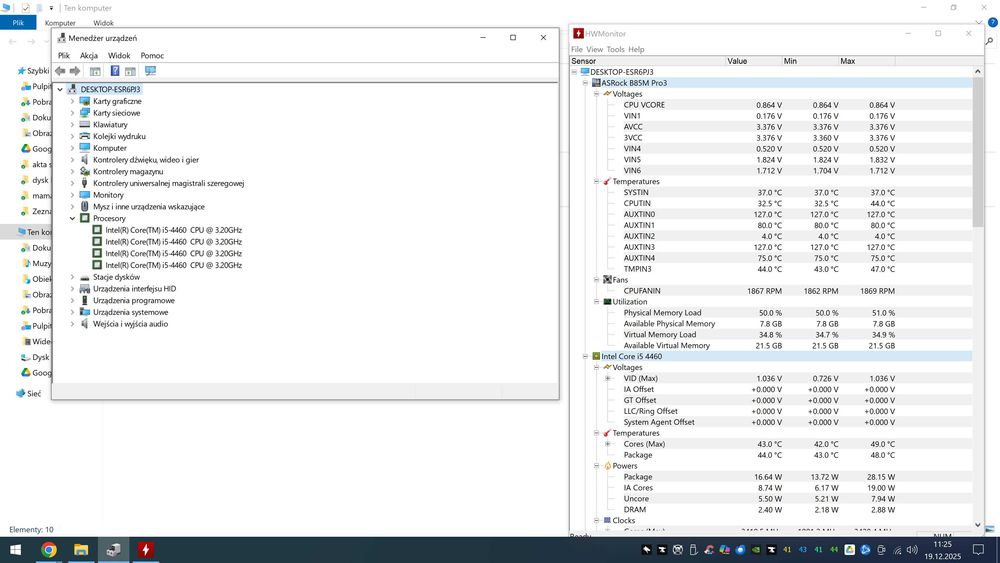1000x563 pixels.
Task: Click the Max column header in HWMonitor
Action: 867,61
